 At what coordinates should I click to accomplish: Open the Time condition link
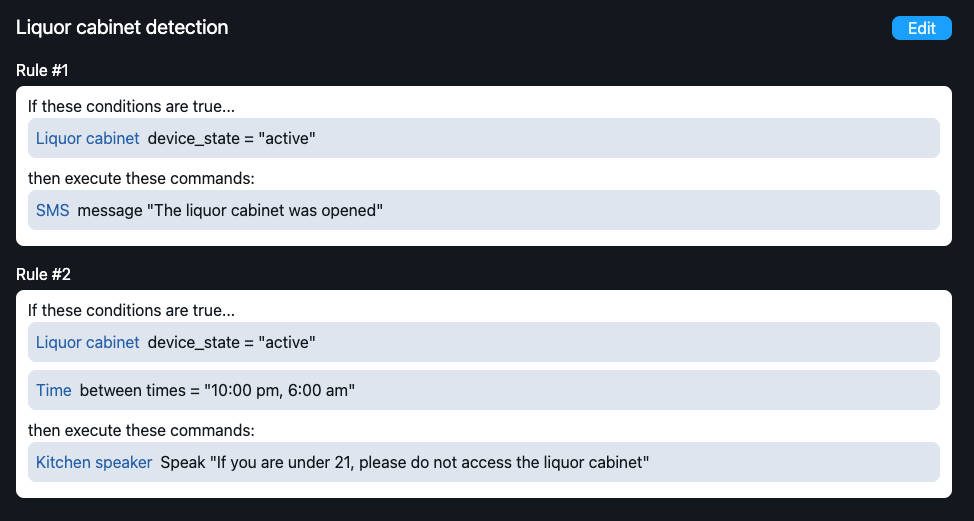(53, 390)
